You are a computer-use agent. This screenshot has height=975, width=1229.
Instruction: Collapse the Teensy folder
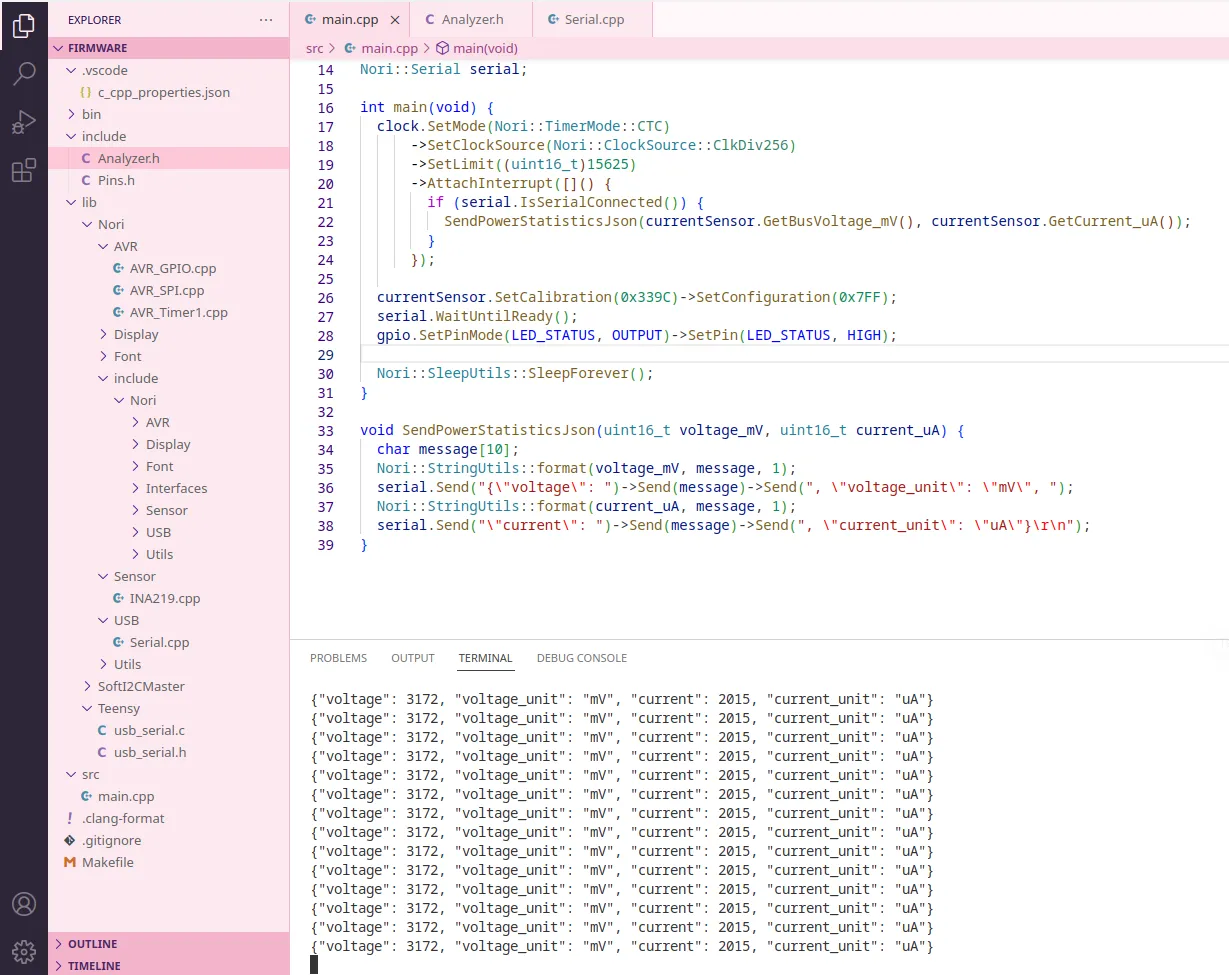click(118, 708)
